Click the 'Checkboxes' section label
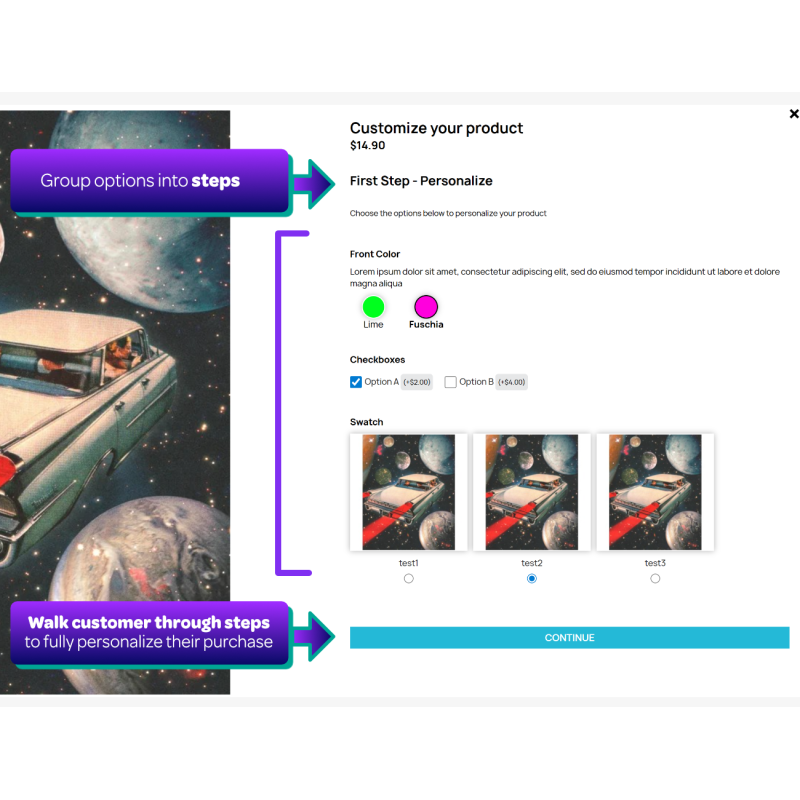Screen dimensions: 800x800 [x=378, y=360]
